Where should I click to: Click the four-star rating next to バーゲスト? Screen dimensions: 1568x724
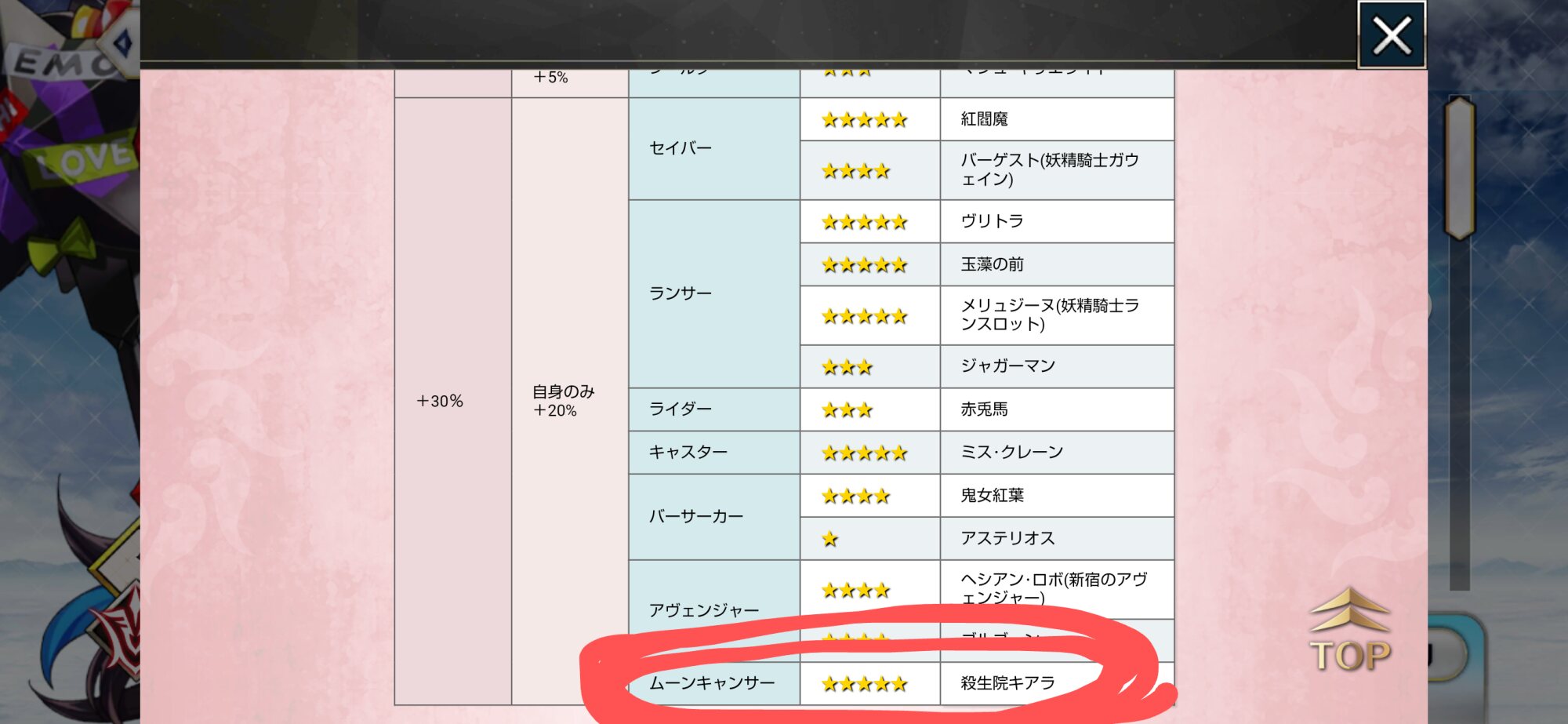coord(855,171)
